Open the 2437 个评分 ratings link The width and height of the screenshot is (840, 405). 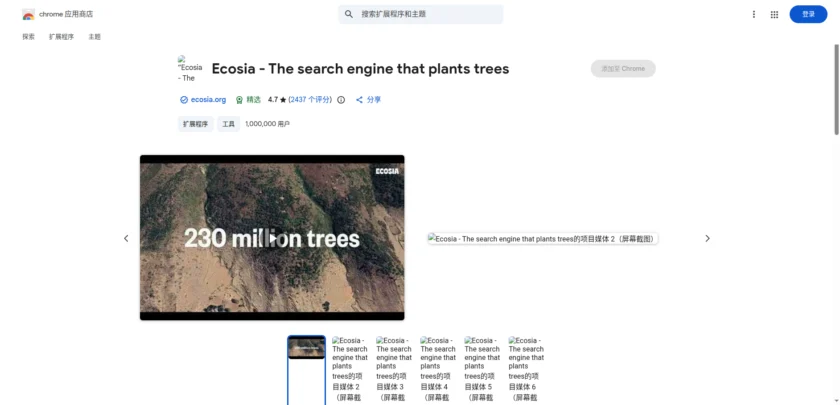pos(310,100)
